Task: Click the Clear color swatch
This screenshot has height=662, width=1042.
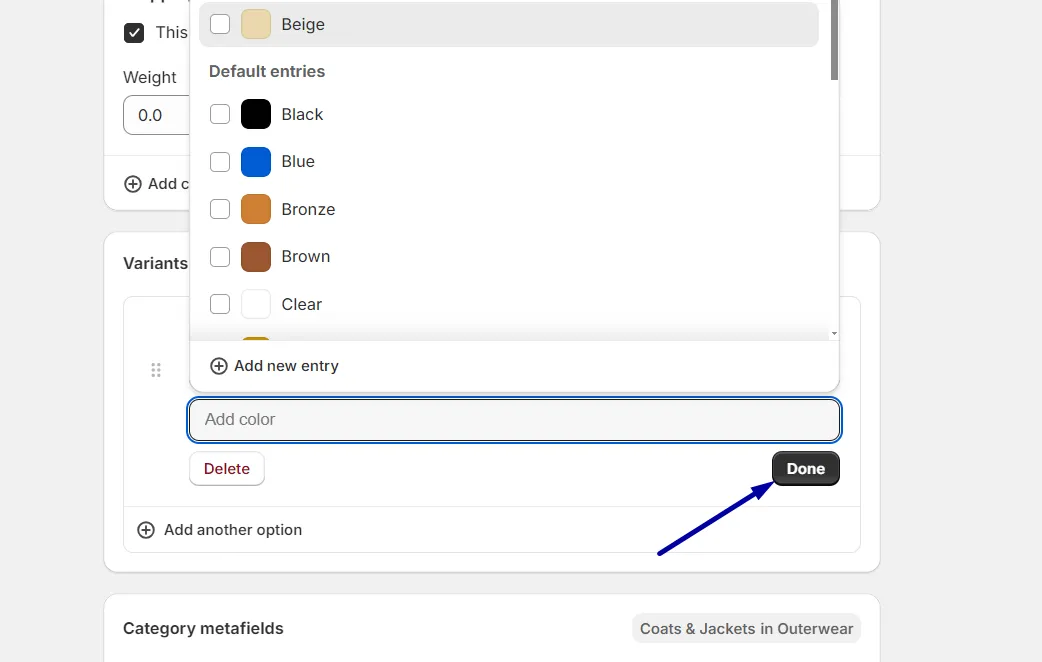Action: click(256, 304)
